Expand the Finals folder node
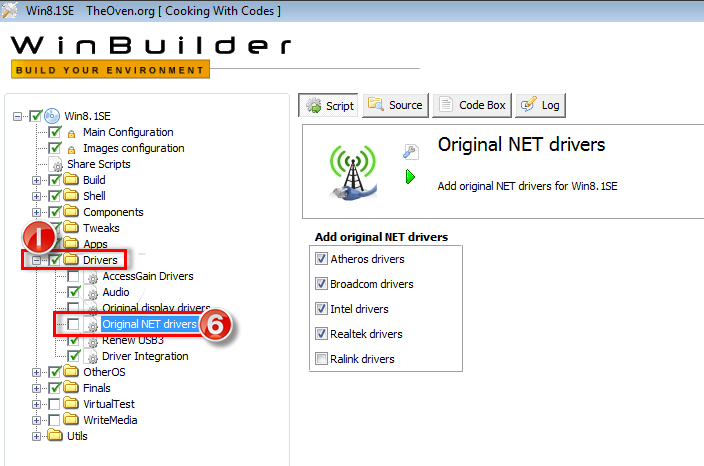704x466 pixels. pyautogui.click(x=36, y=388)
